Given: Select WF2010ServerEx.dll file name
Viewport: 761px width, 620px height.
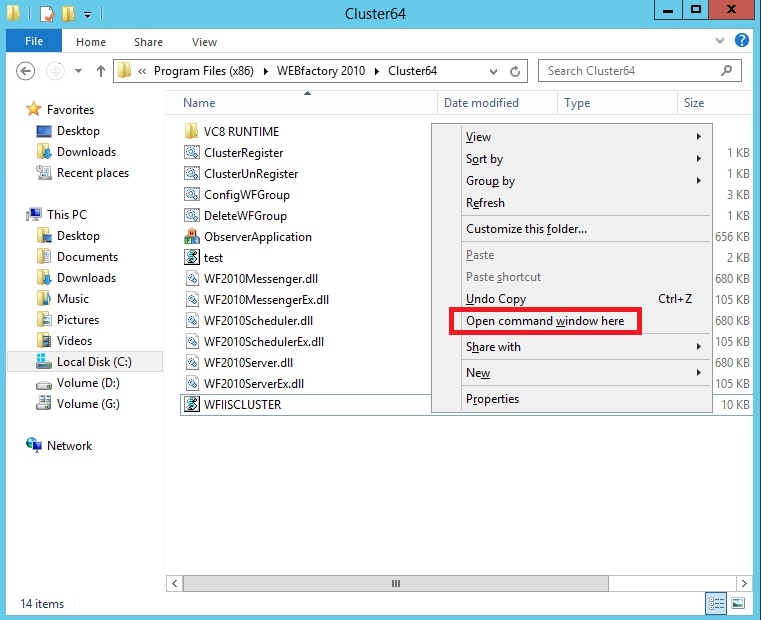Looking at the screenshot, I should tap(254, 384).
